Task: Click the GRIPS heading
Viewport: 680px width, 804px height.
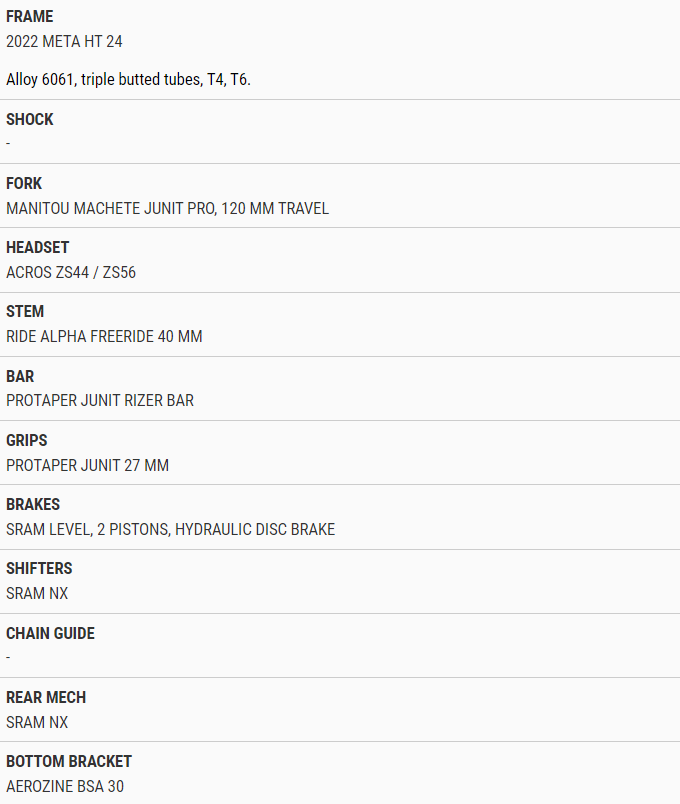Action: click(x=27, y=440)
